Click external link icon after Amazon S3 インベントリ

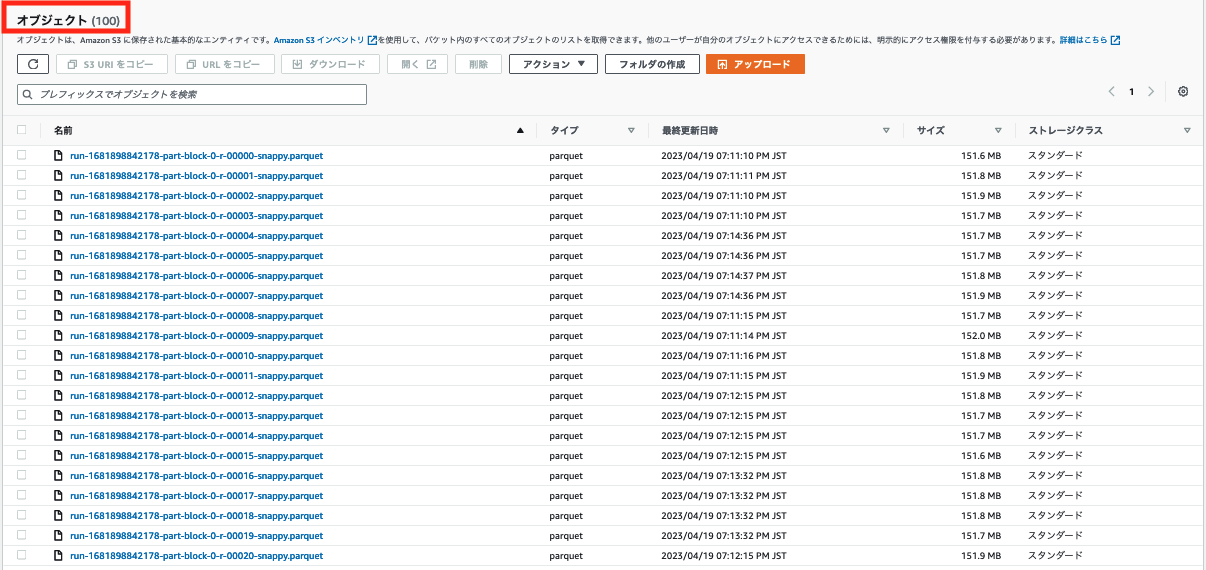pyautogui.click(x=372, y=40)
